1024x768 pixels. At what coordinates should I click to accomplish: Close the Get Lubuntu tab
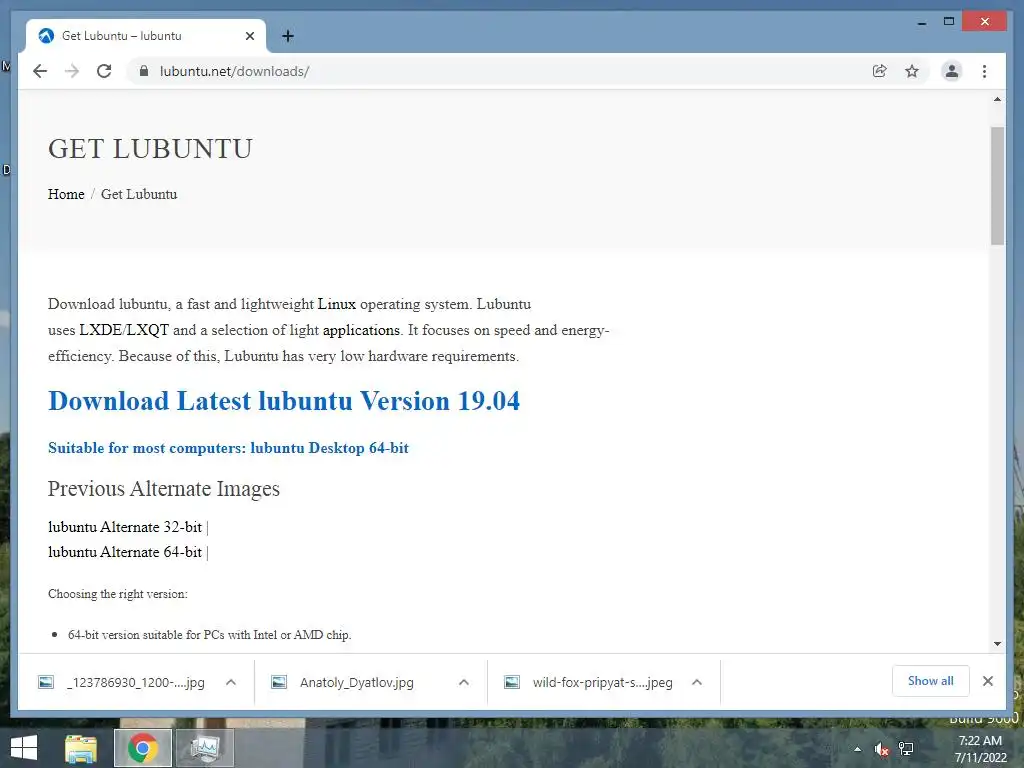point(249,36)
